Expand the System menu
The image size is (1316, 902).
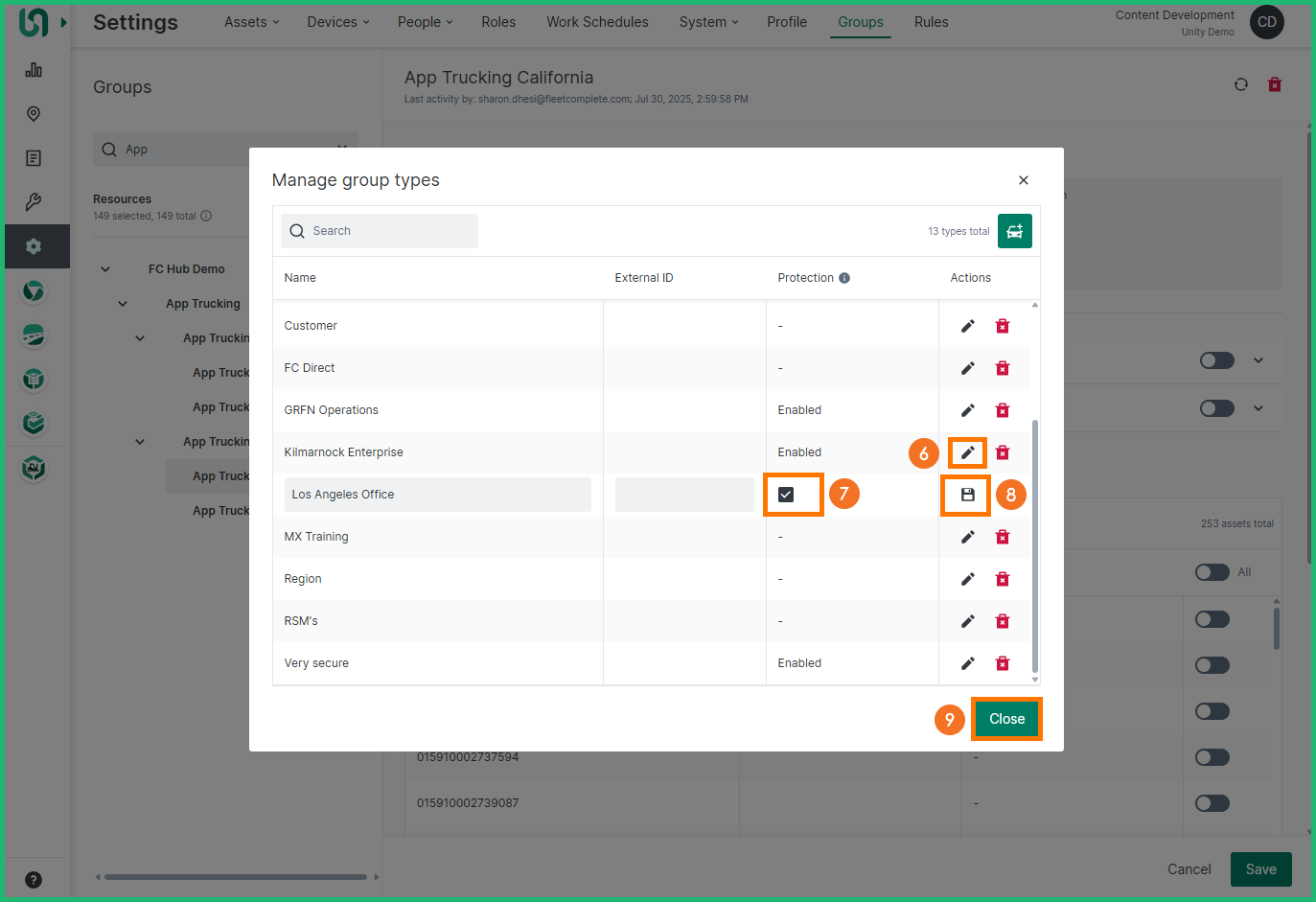click(708, 22)
